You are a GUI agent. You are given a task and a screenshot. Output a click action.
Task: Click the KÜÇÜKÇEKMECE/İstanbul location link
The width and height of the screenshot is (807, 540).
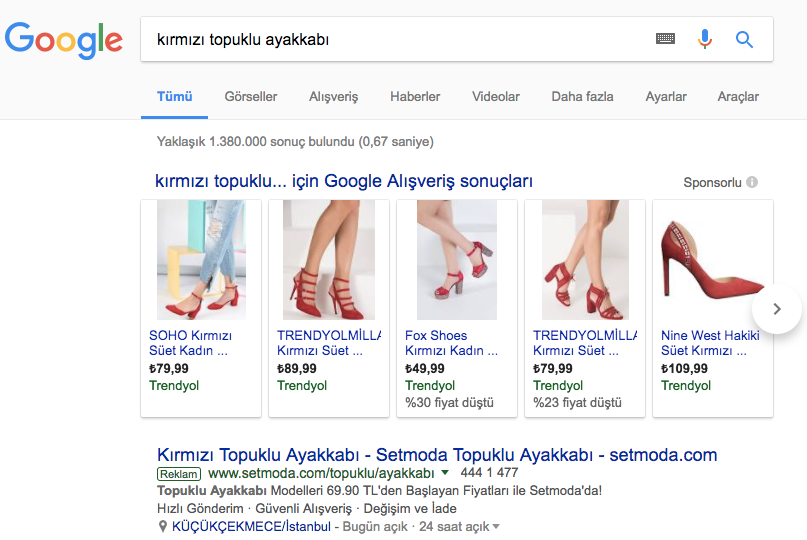click(251, 527)
